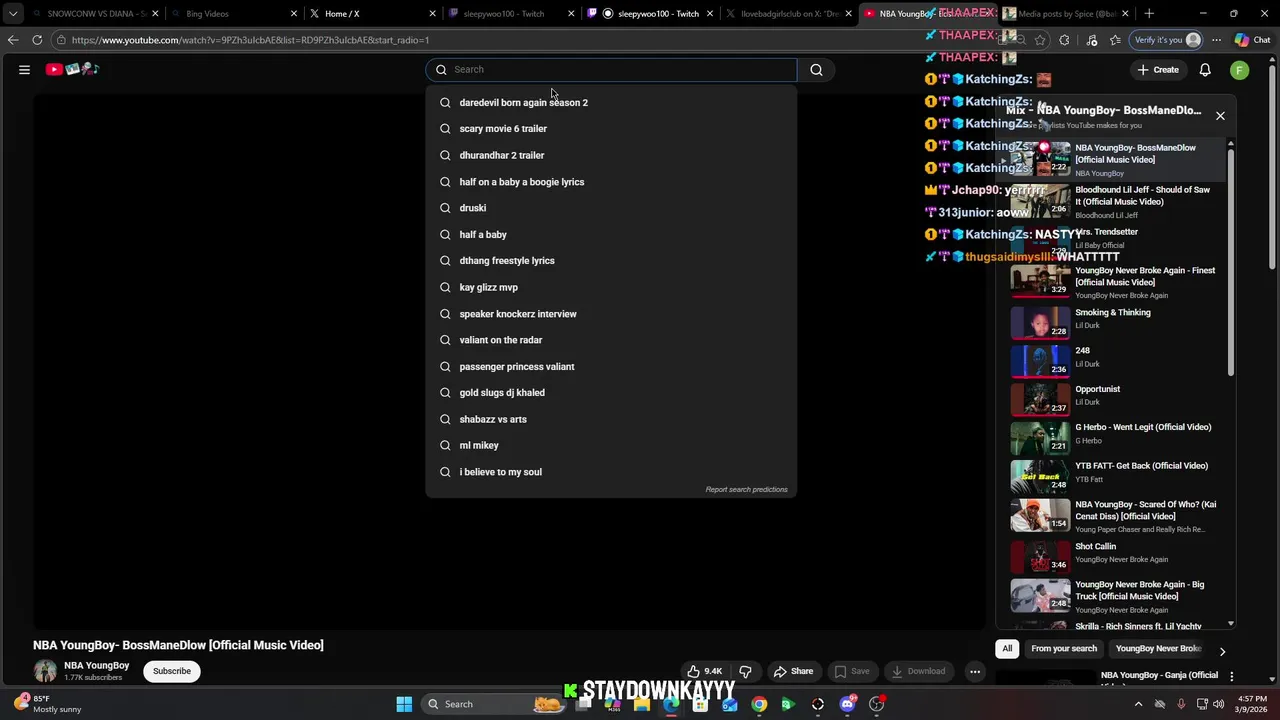Click the magnifier search button beside the search box
Screen dimensions: 1280x720
[816, 70]
